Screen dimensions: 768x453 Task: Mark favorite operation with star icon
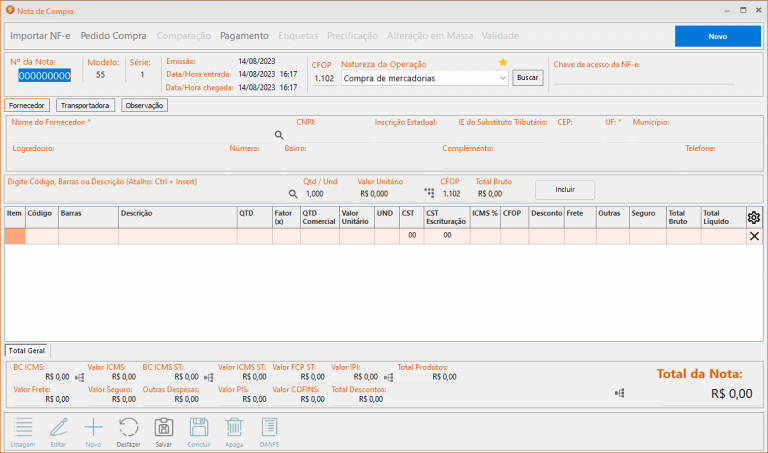coord(503,62)
